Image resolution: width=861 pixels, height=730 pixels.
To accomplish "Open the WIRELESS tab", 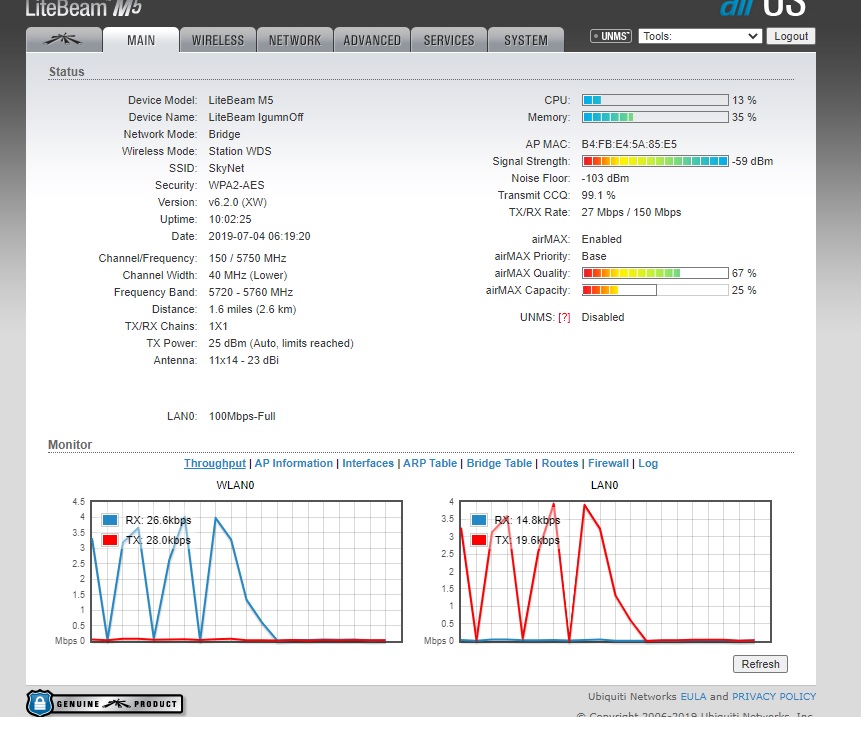I will tap(218, 40).
